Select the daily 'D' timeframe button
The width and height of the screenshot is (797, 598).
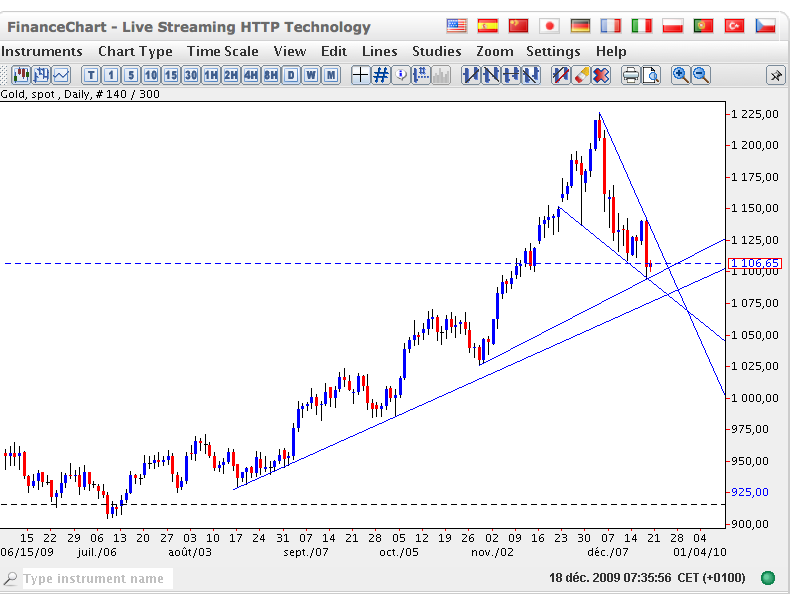(291, 75)
